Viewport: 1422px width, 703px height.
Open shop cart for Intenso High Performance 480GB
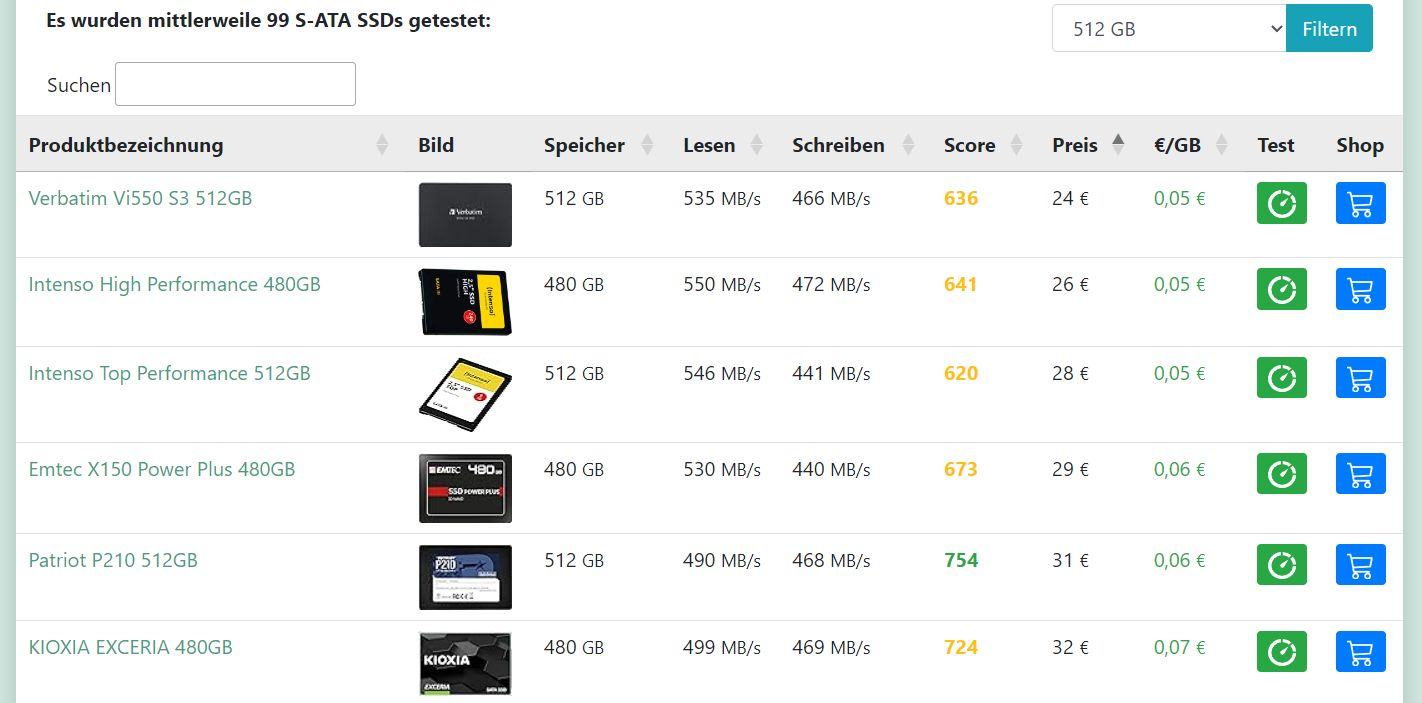click(x=1360, y=289)
